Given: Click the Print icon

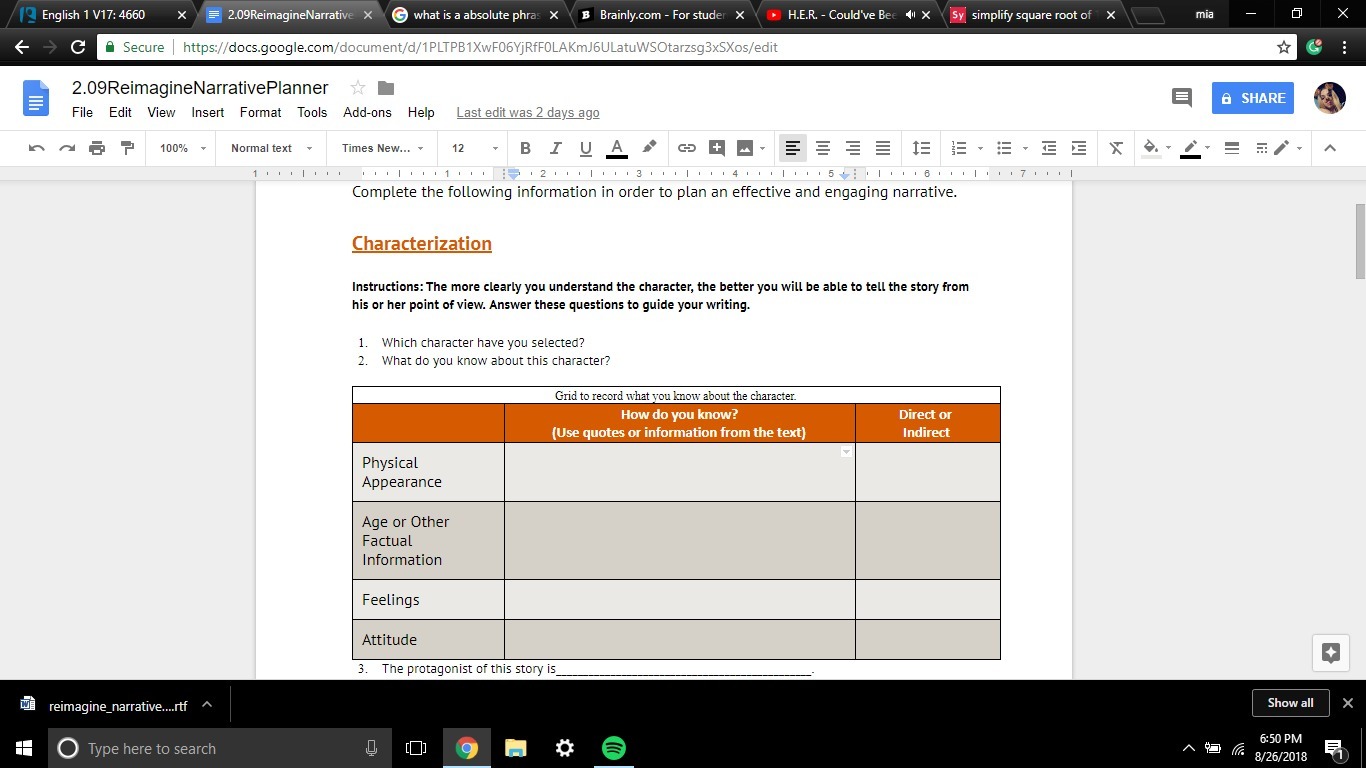Looking at the screenshot, I should coord(97,148).
